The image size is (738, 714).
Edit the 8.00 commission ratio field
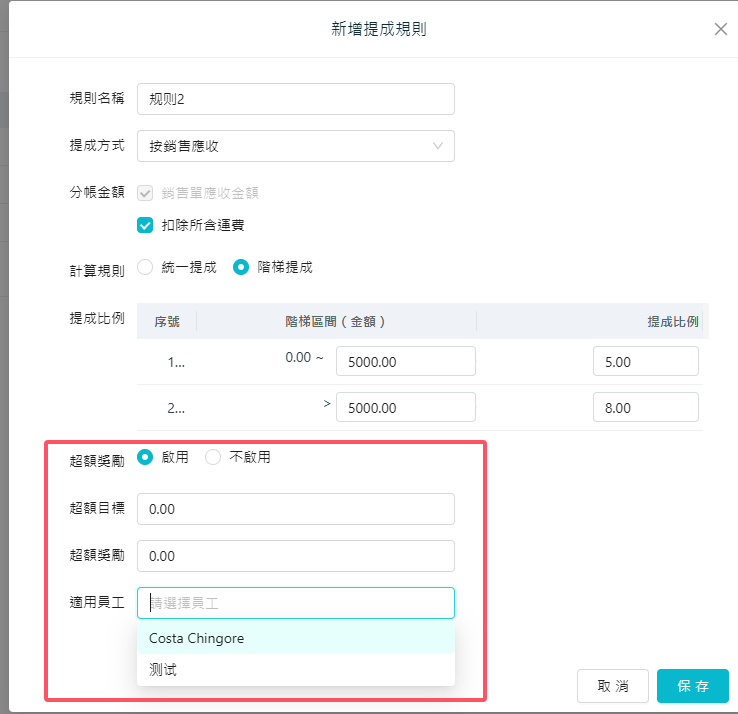coord(645,408)
